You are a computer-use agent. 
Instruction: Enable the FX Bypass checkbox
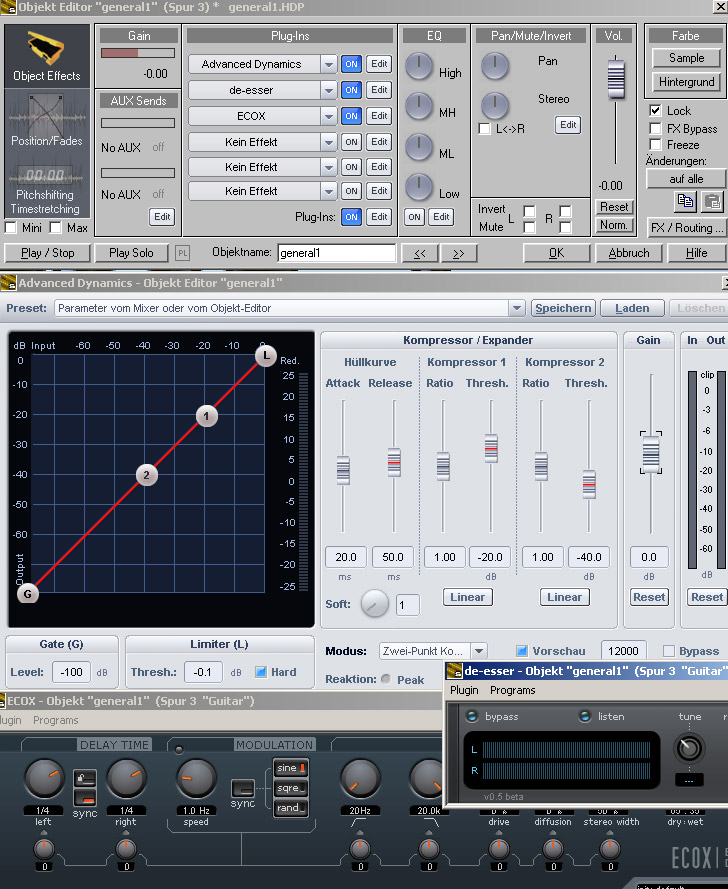(656, 128)
